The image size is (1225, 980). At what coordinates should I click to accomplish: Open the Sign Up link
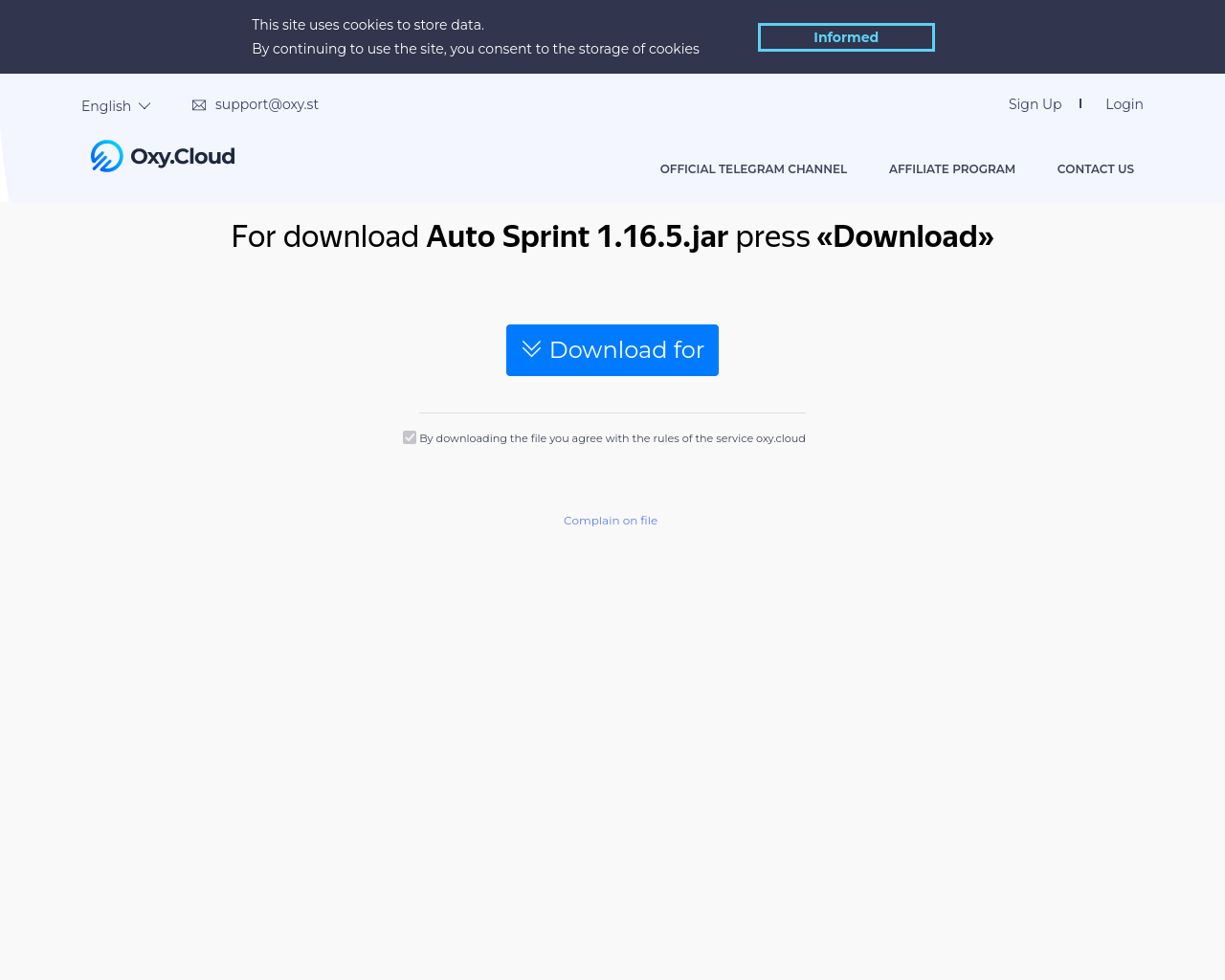pyautogui.click(x=1035, y=104)
